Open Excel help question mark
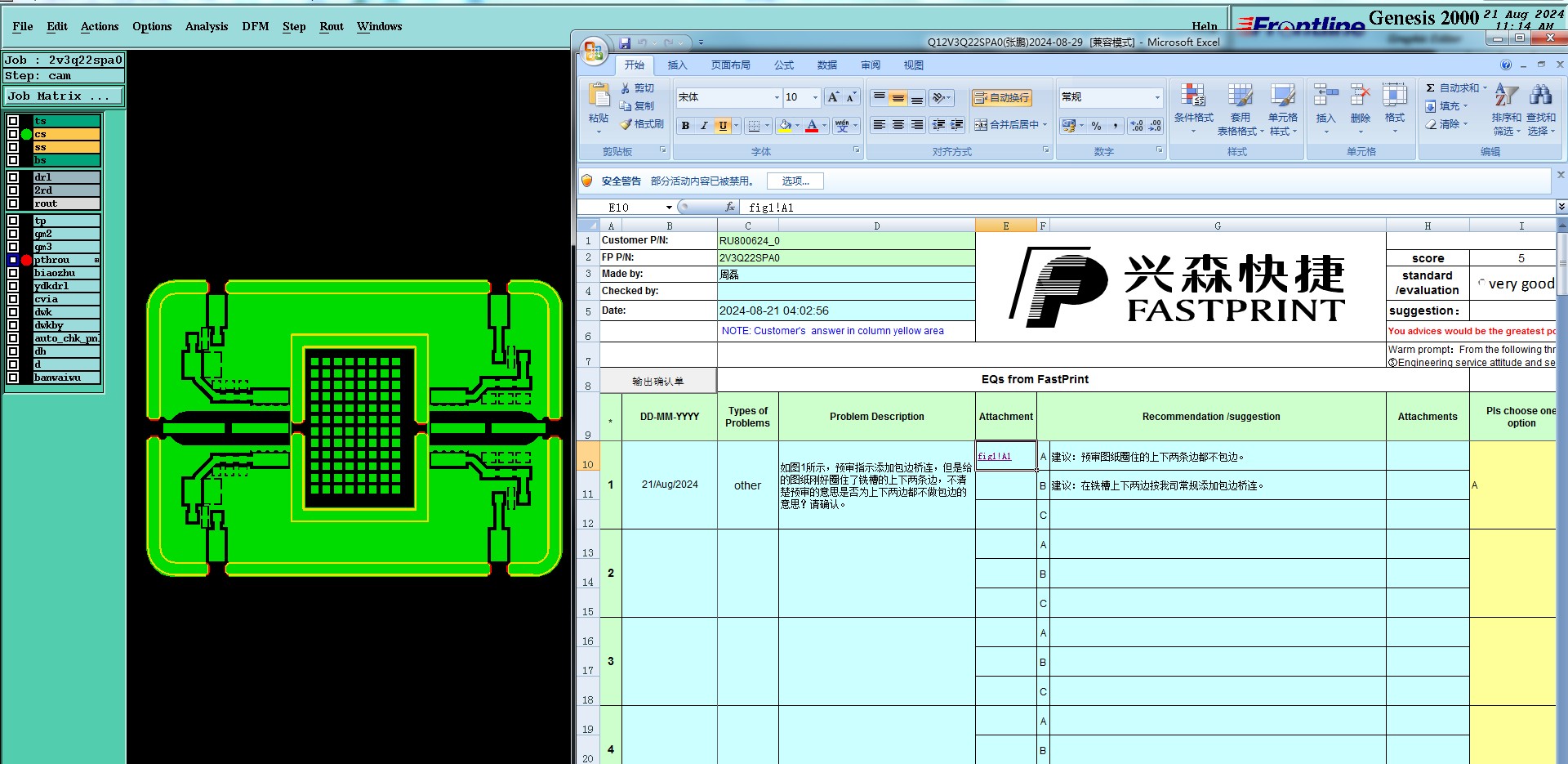Screen dimensions: 1568x764 [x=1506, y=65]
